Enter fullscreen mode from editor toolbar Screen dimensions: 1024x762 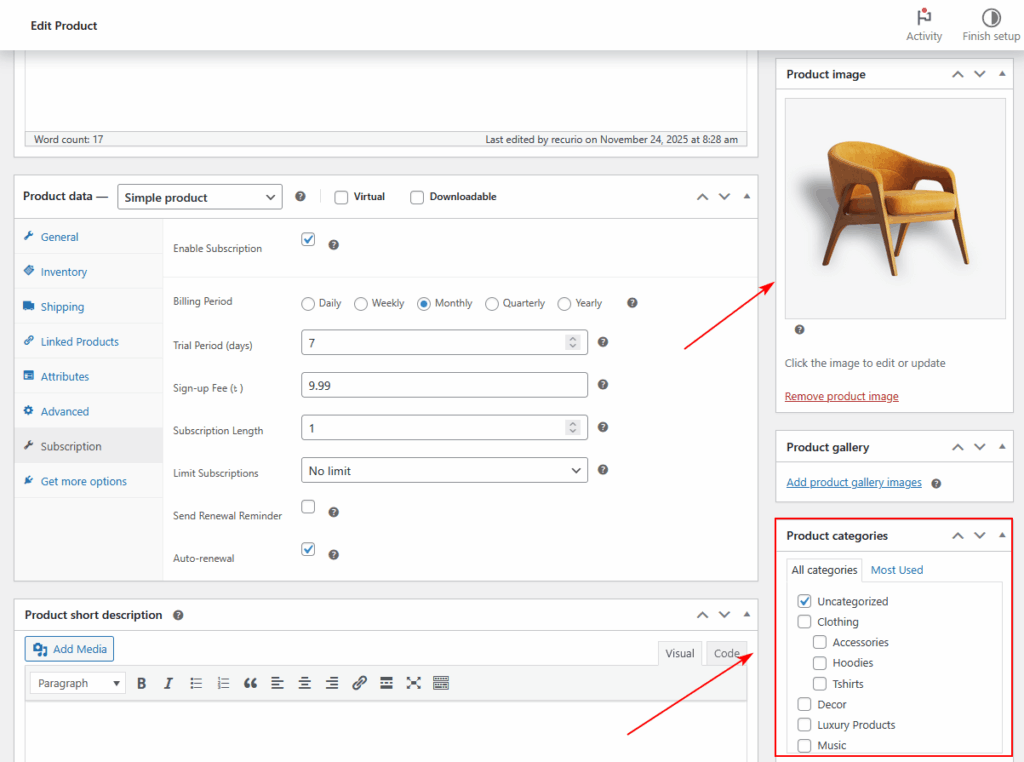tap(412, 683)
